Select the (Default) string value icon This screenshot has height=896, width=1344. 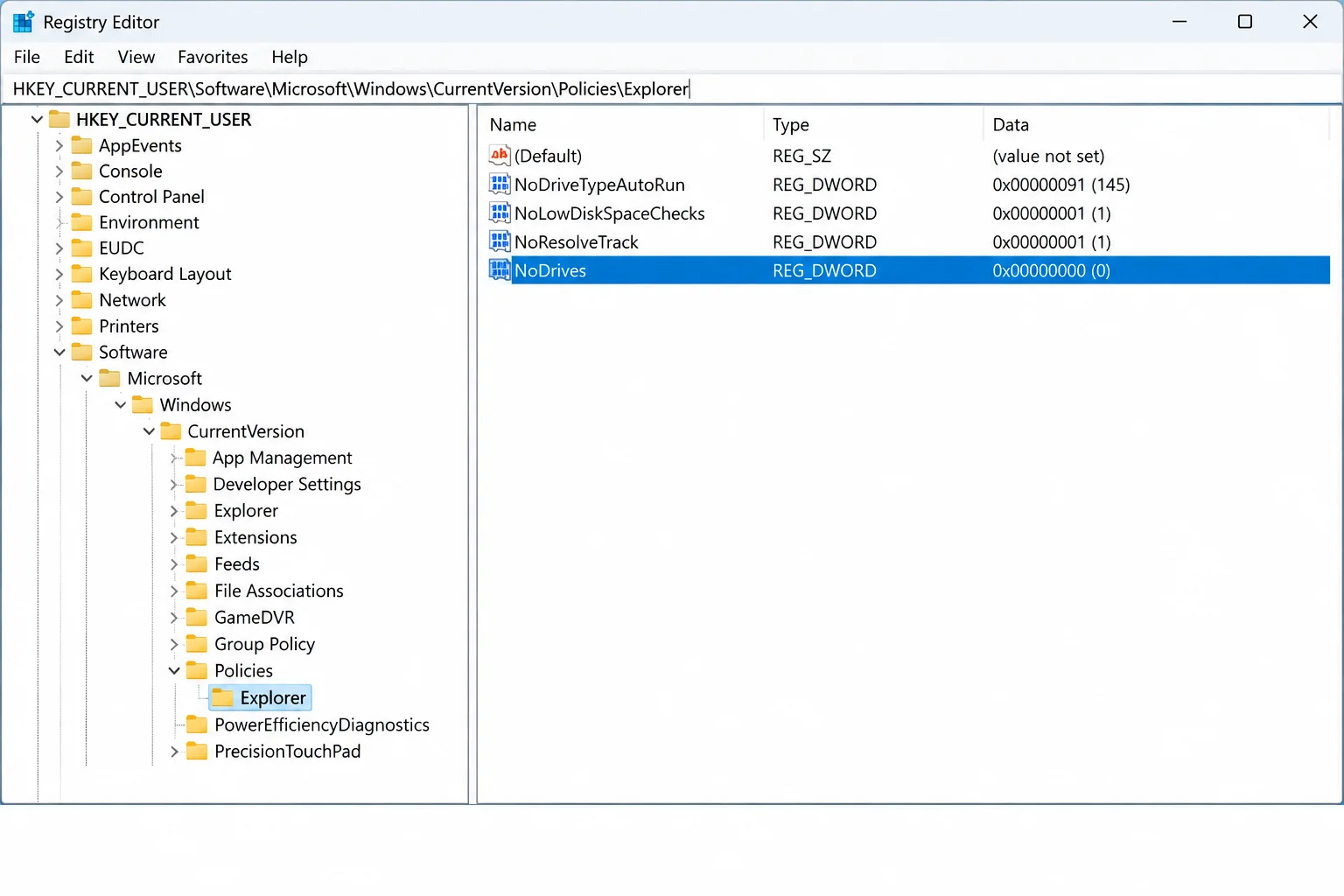[x=500, y=156]
